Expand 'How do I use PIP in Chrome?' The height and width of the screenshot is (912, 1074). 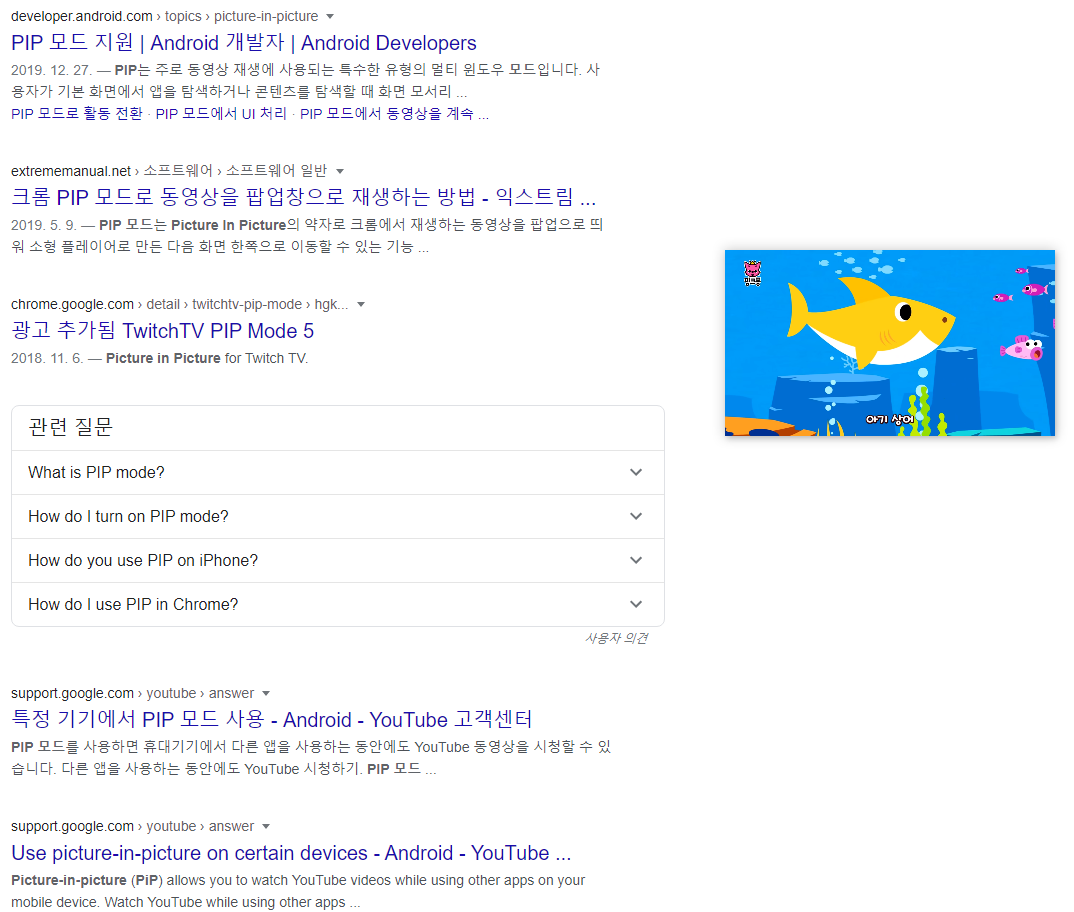coord(338,604)
